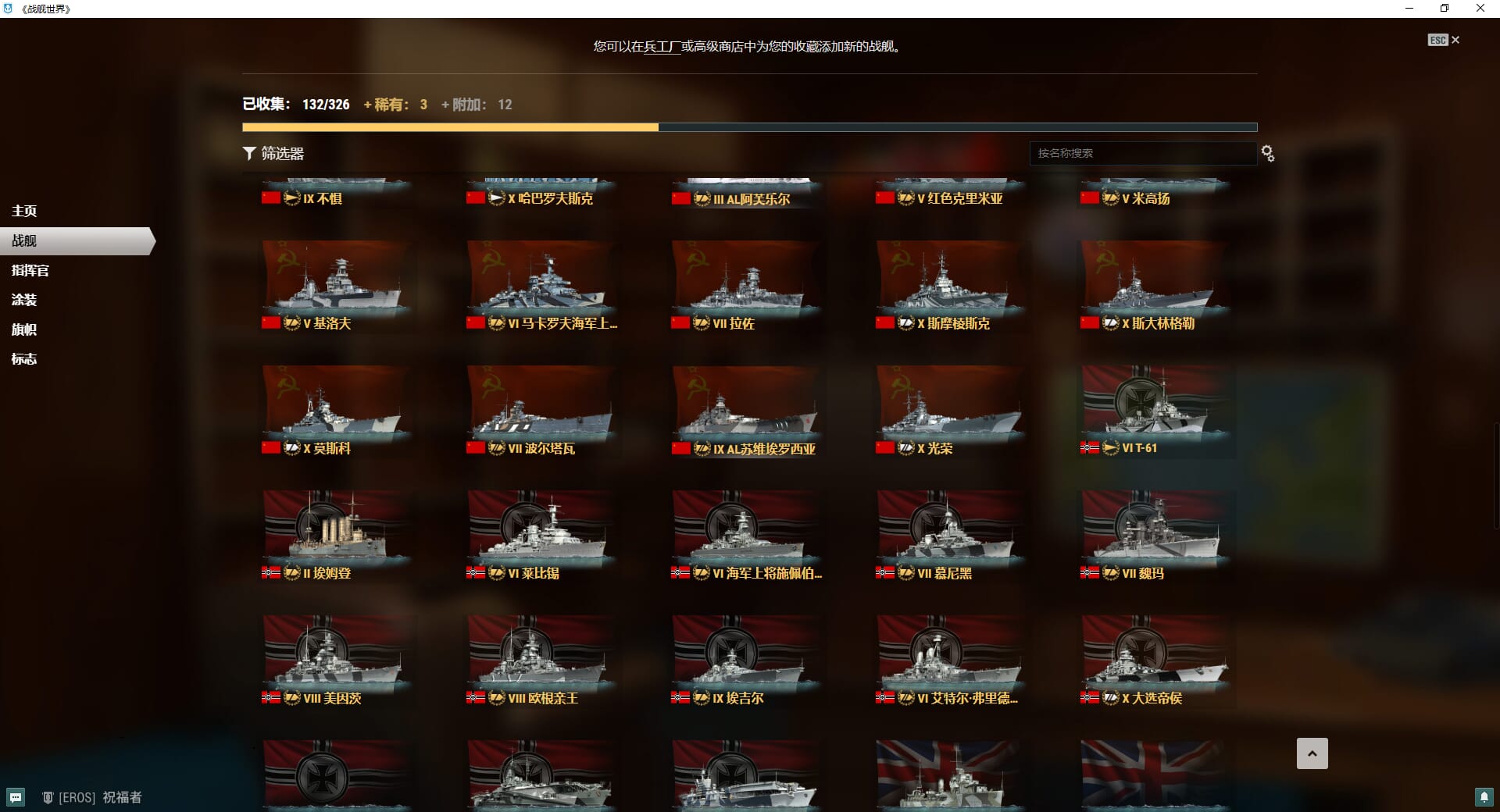Click the German flag icon beside VI T-61
Screen dimensions: 1500x812
point(1090,447)
